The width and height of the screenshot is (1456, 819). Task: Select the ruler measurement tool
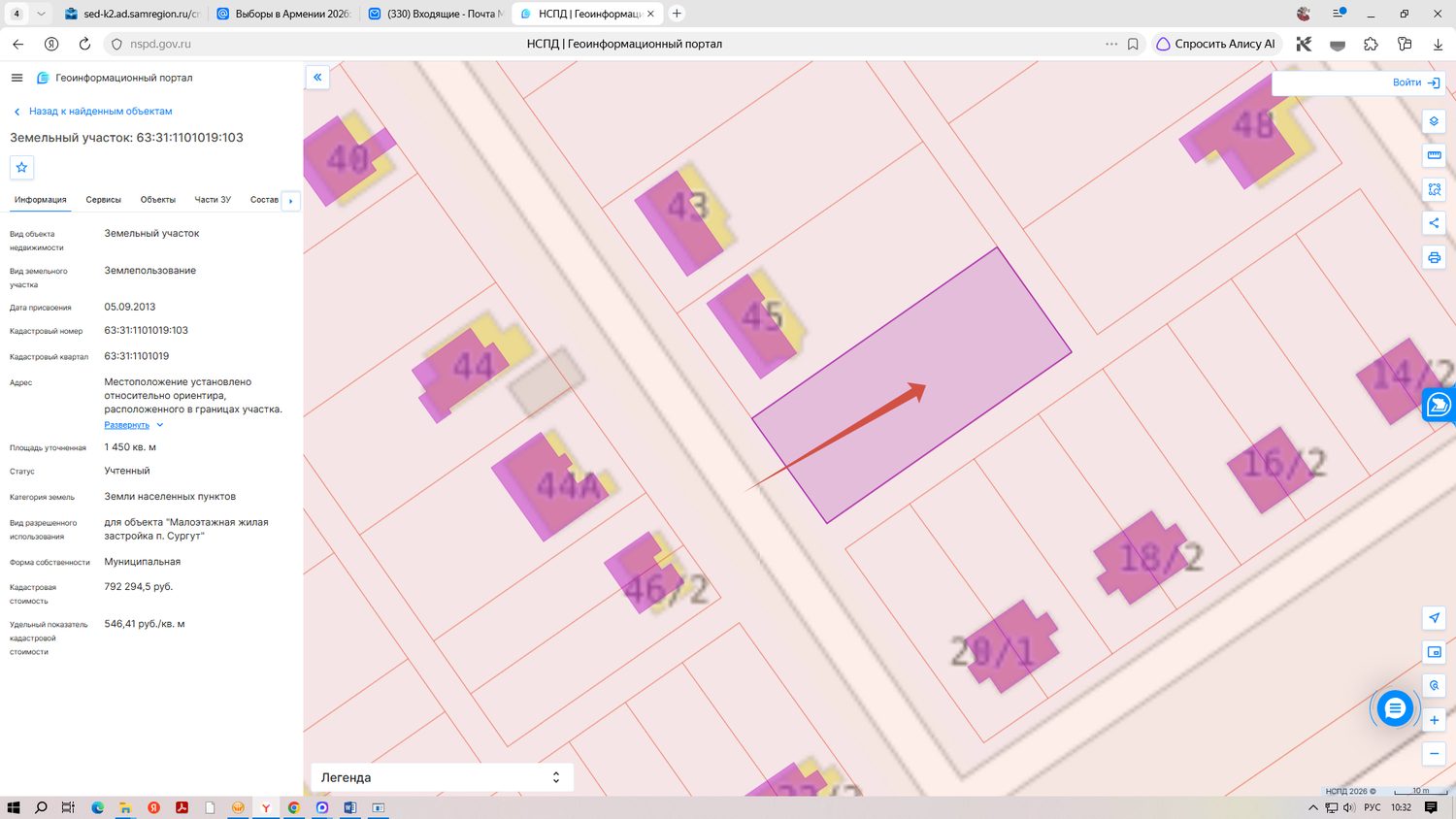point(1434,155)
